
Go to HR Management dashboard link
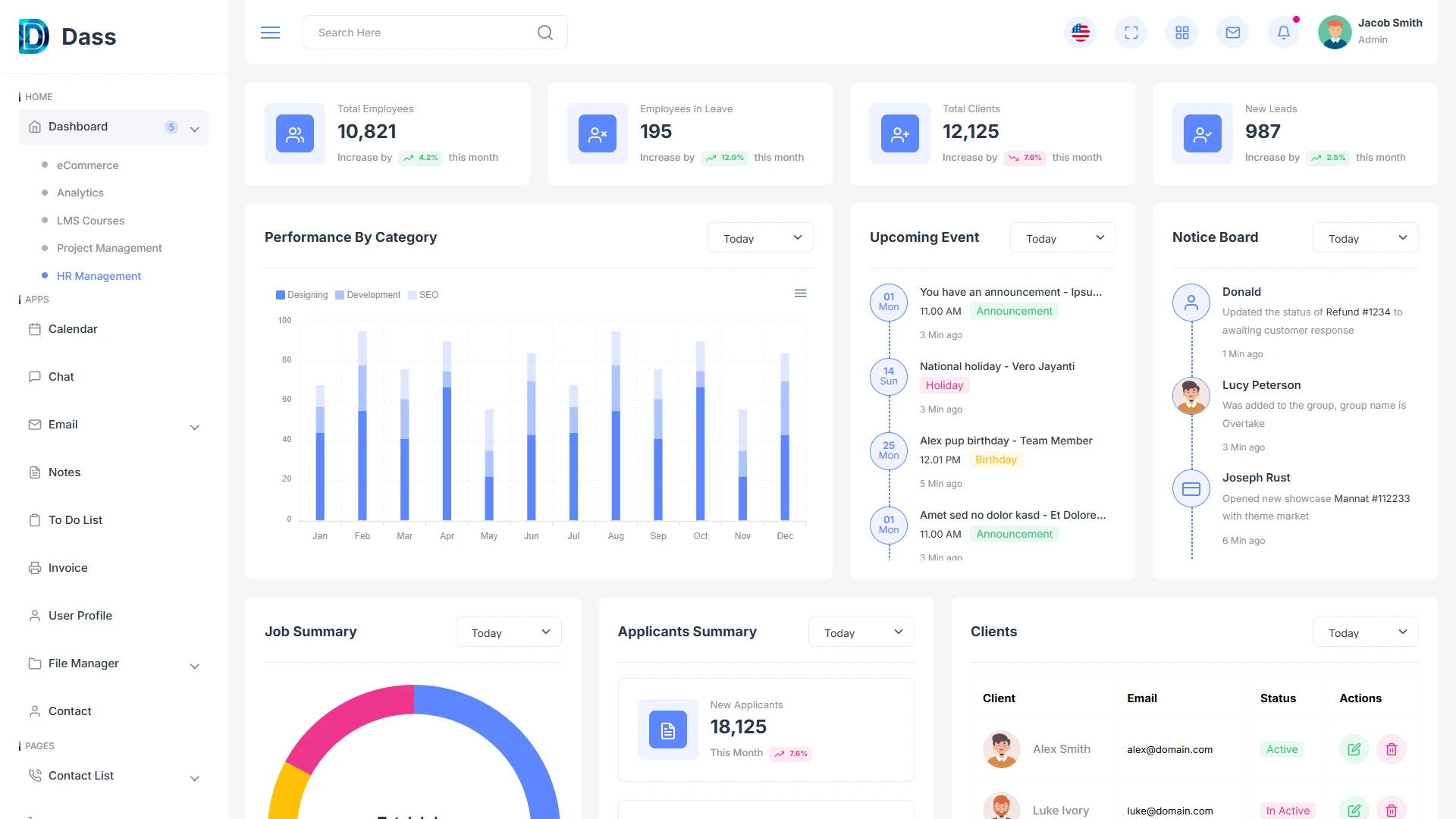pyautogui.click(x=99, y=276)
